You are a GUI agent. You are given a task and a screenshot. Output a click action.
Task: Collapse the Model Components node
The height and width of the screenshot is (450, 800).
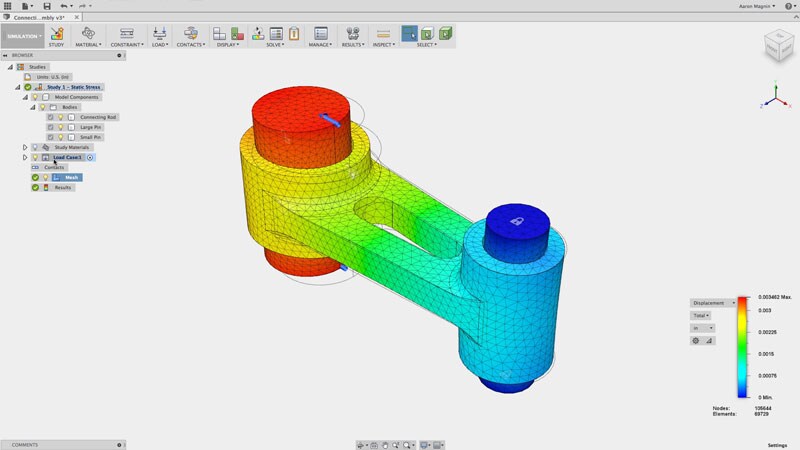pyautogui.click(x=26, y=97)
